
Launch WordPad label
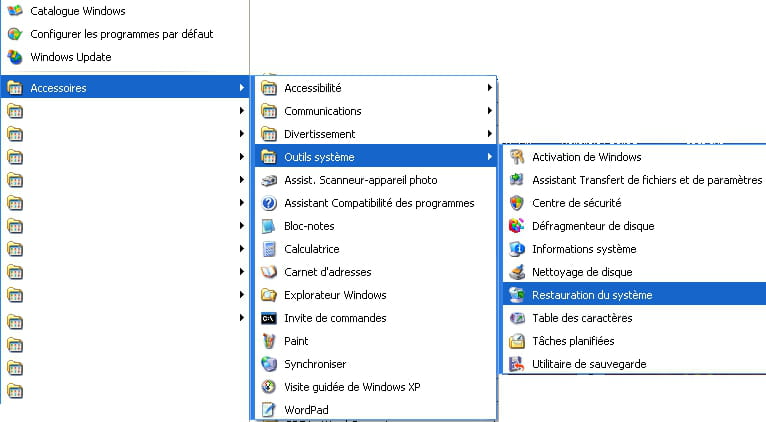(x=306, y=410)
